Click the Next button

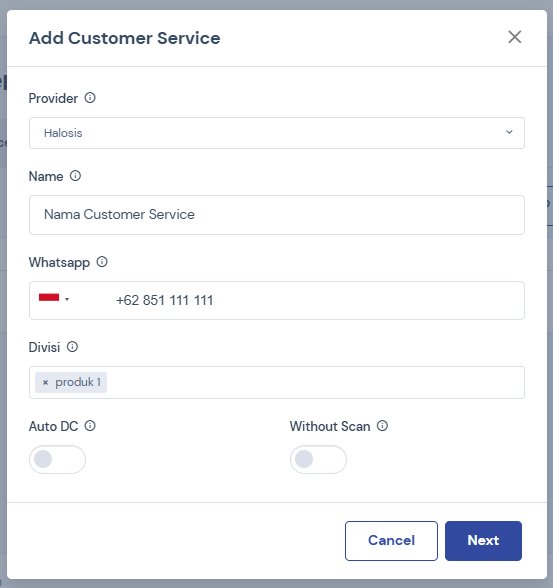click(x=483, y=541)
